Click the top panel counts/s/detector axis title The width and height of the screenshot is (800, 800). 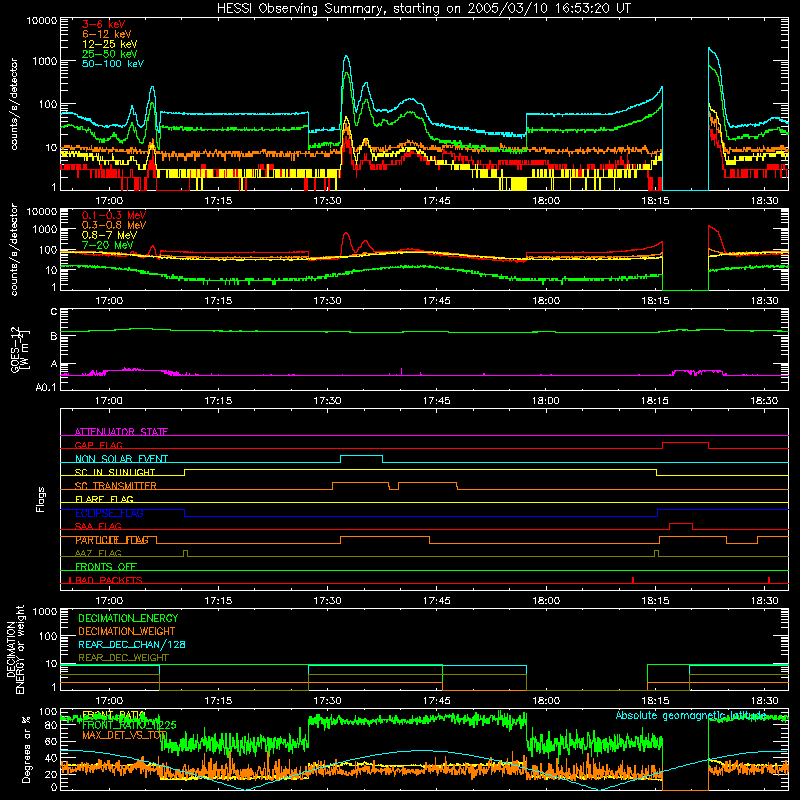pyautogui.click(x=14, y=104)
